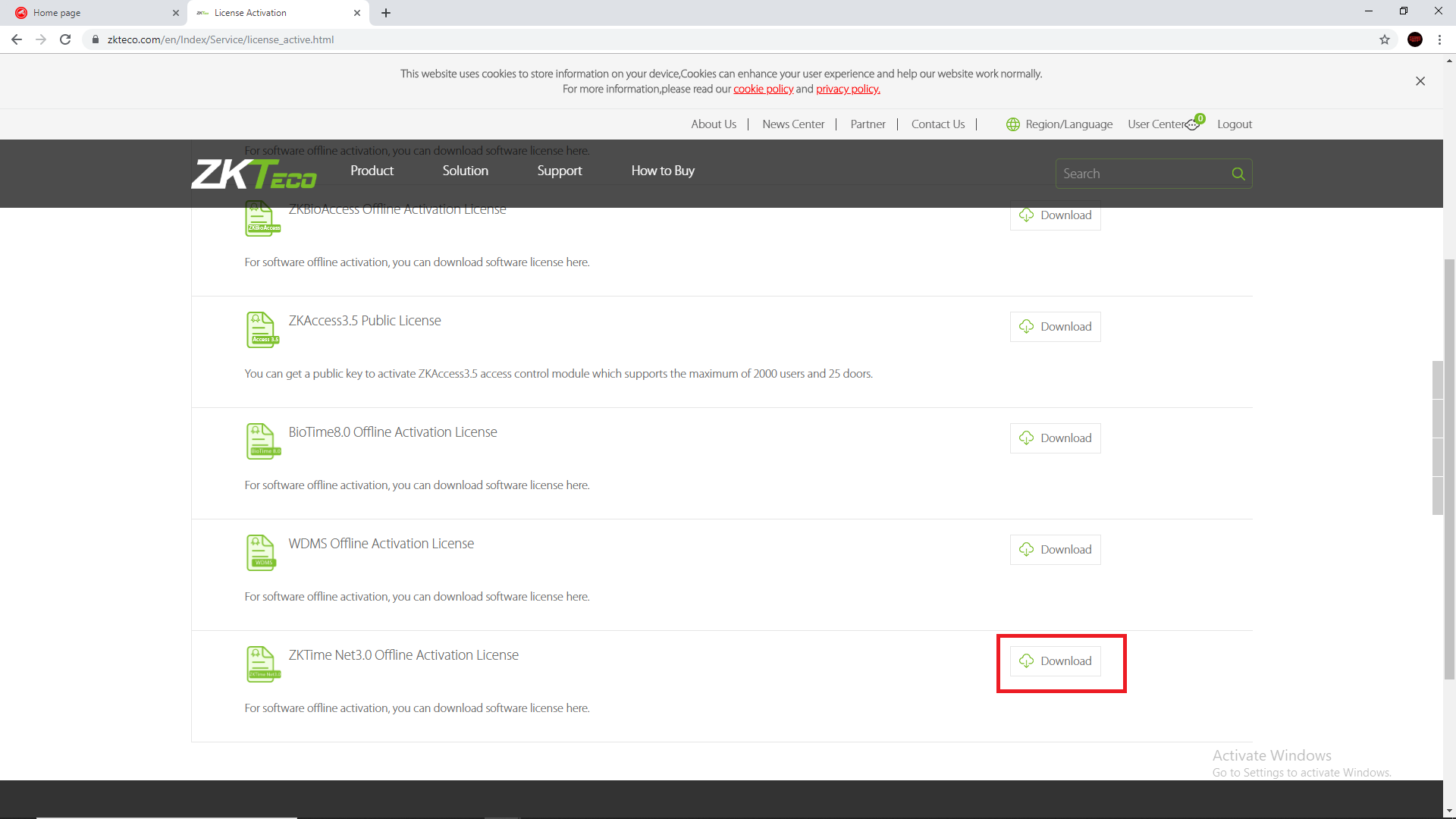Open the Product menu
This screenshot has height=819, width=1456.
[372, 171]
